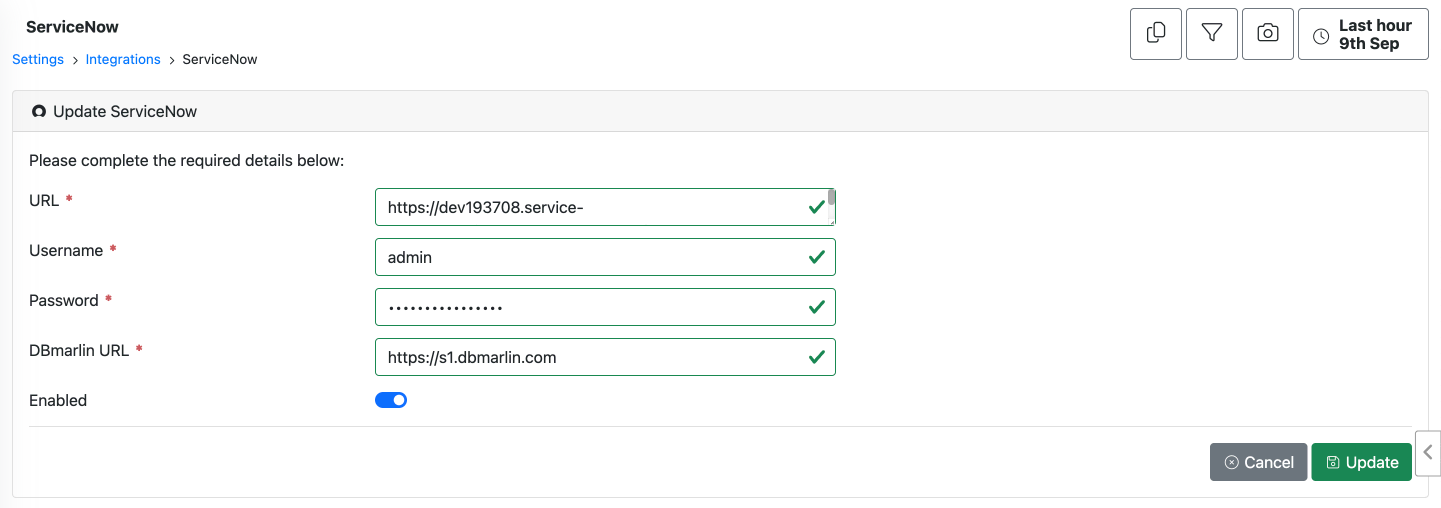Click into the URL input field
1441x508 pixels.
pos(605,207)
